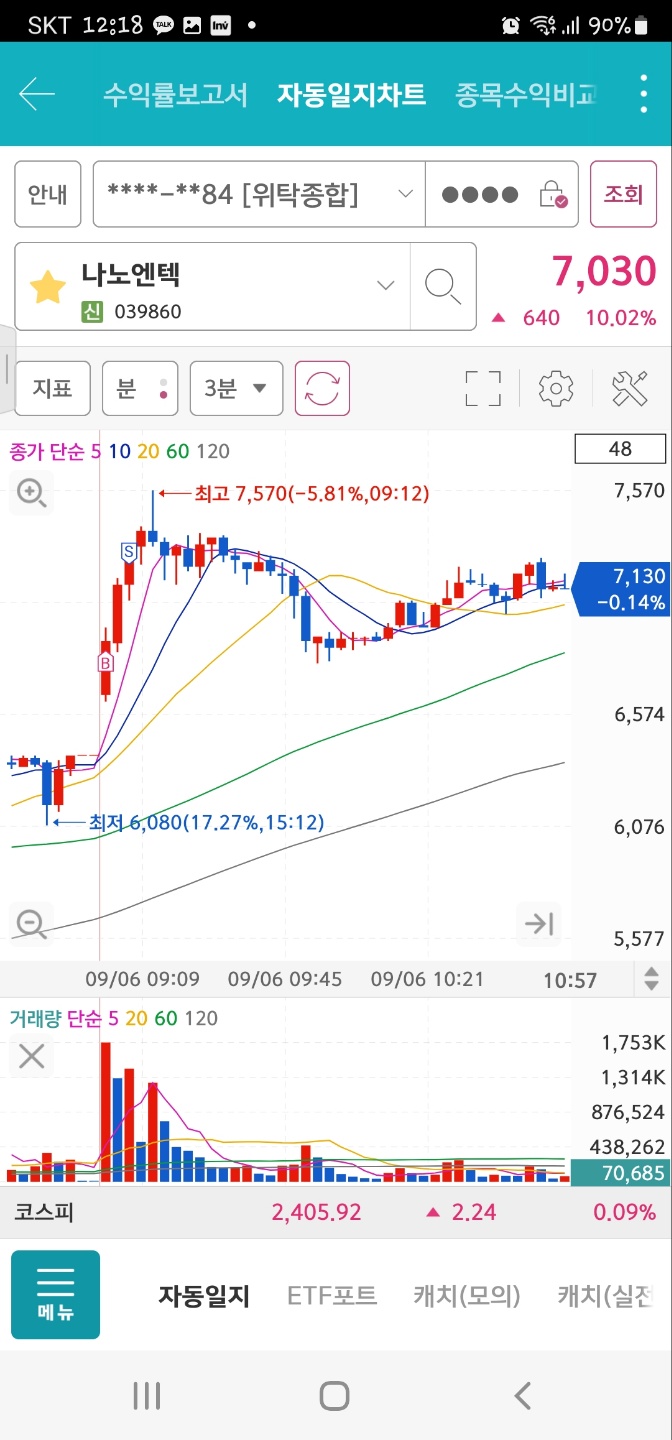Jump to the latest candle arrow
Screen dimensions: 672x1440
pos(539,923)
